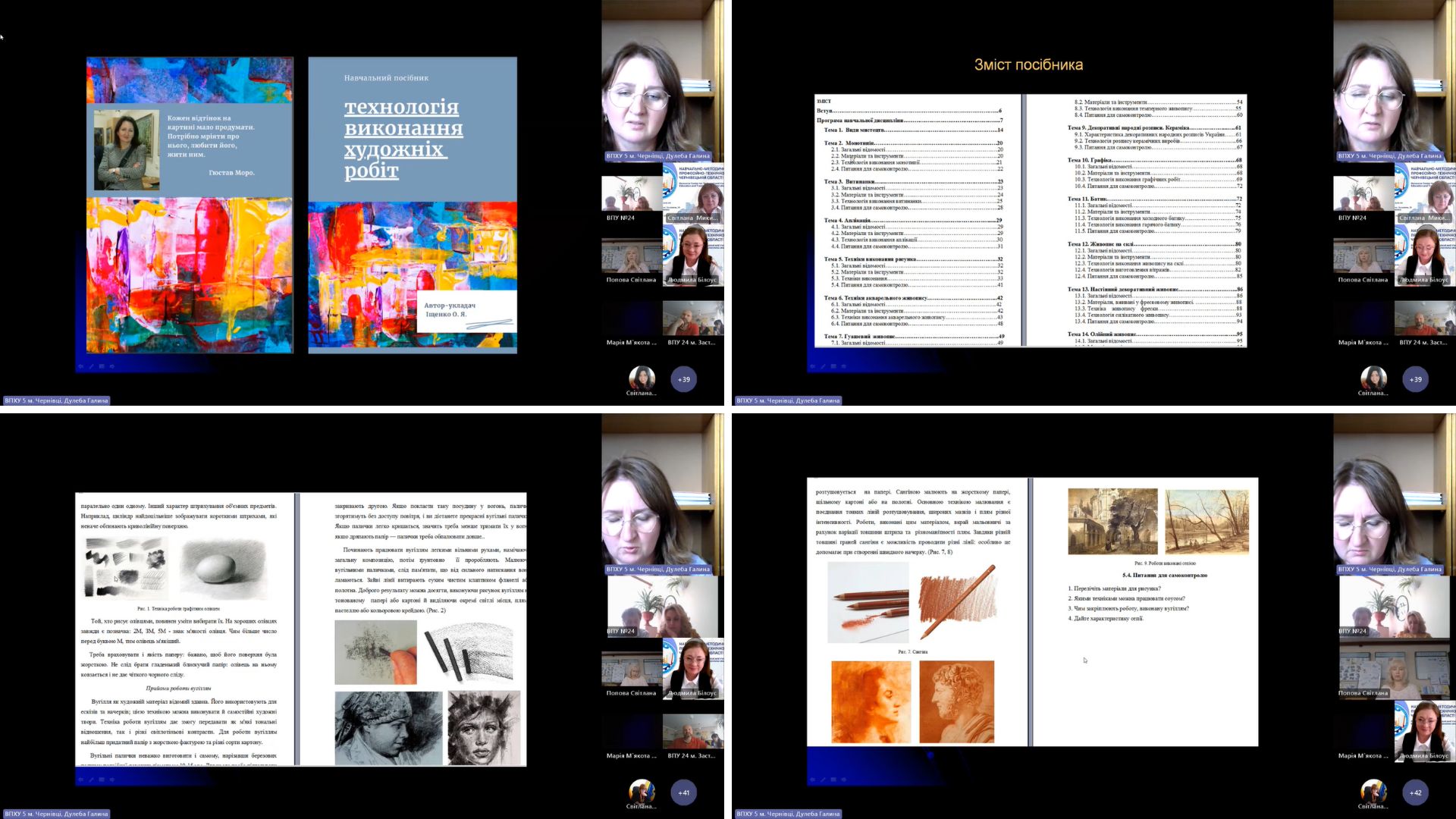Screen dimensions: 1456x819
Task: Click previous-slide arrow under the book cover slide
Action: click(x=80, y=366)
